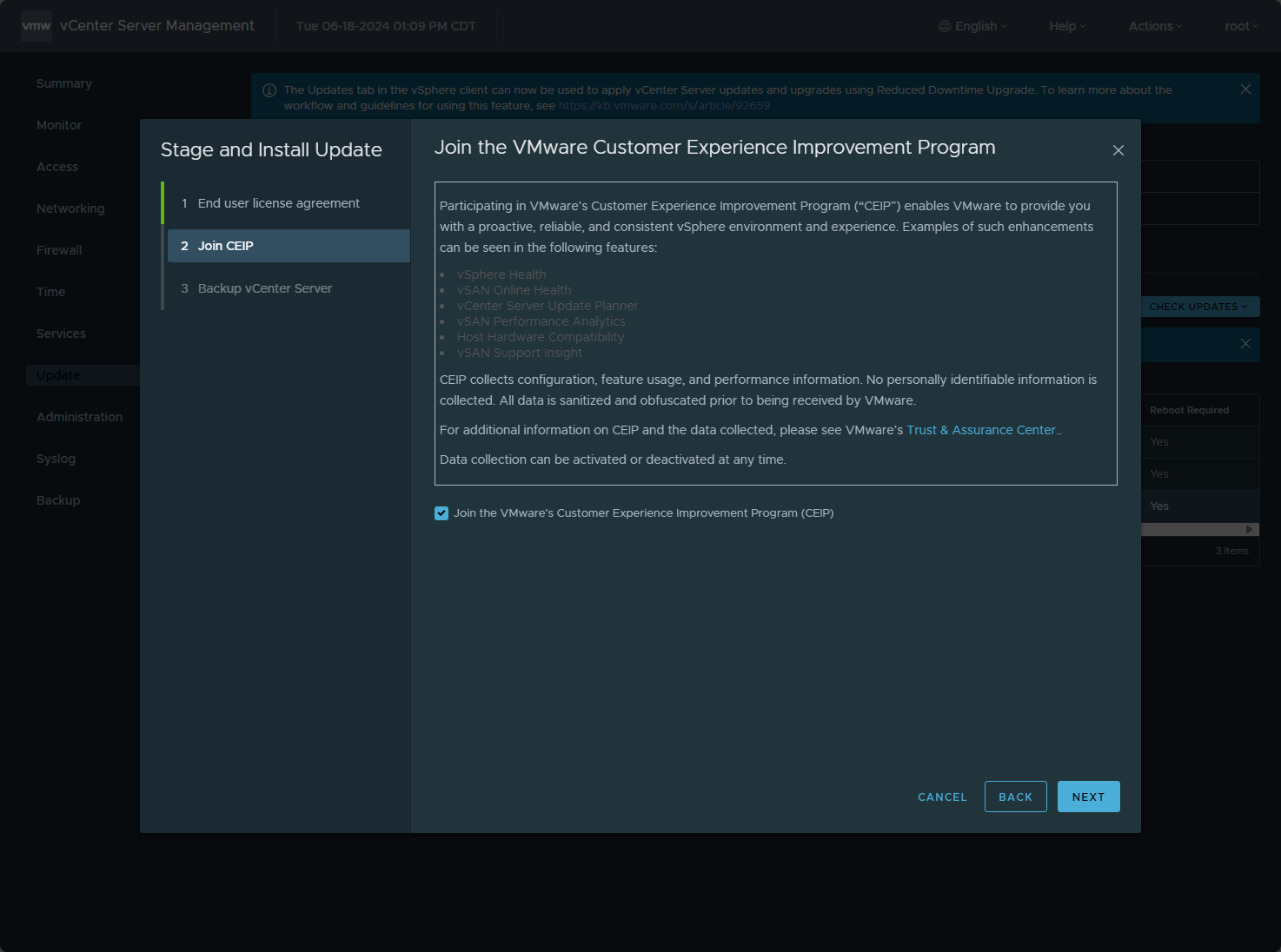Click horizontal scrollbar right arrow in table
The height and width of the screenshot is (952, 1281).
[x=1250, y=529]
